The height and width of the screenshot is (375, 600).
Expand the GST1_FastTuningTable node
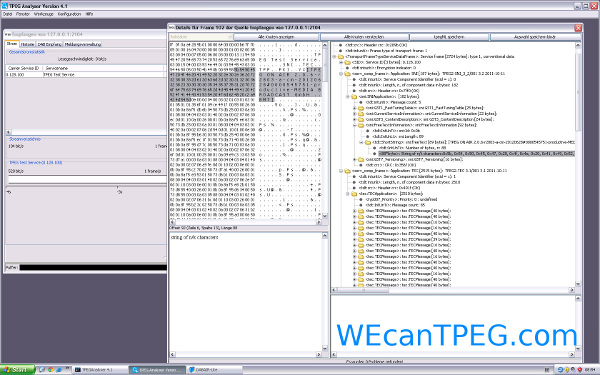(355, 108)
